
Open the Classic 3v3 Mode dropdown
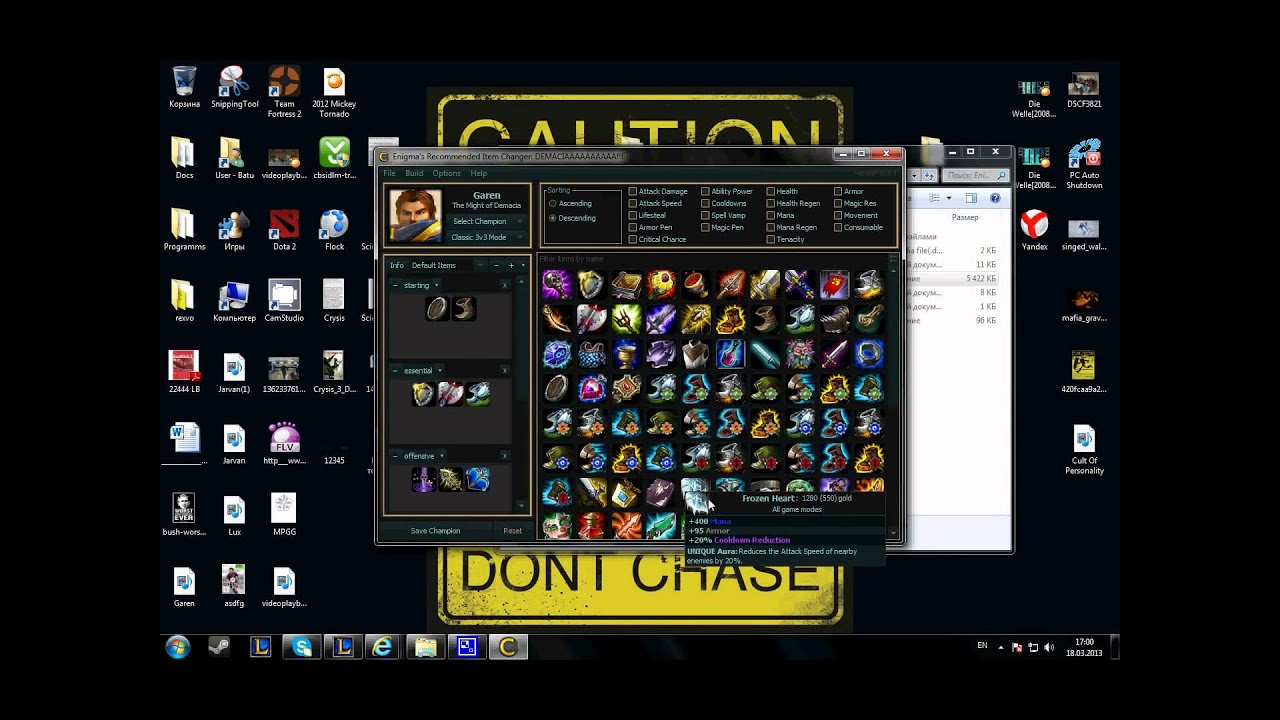[x=486, y=237]
